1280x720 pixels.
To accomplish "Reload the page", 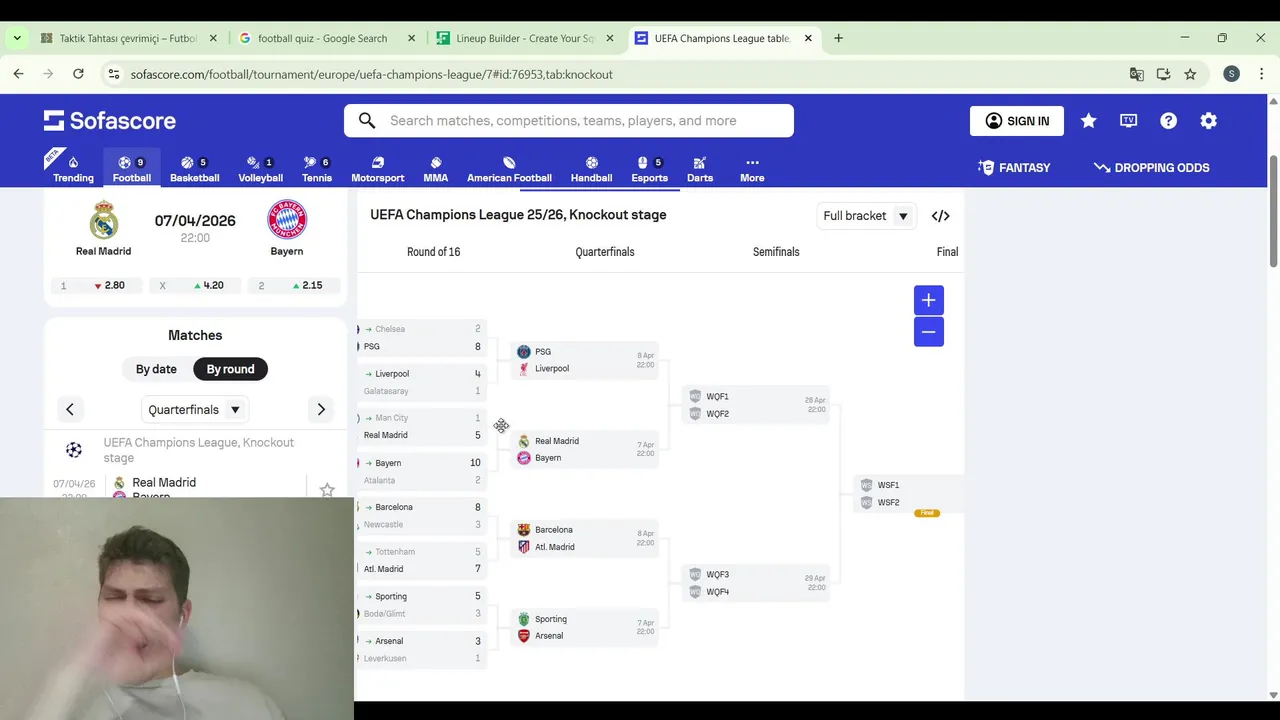I will (78, 74).
